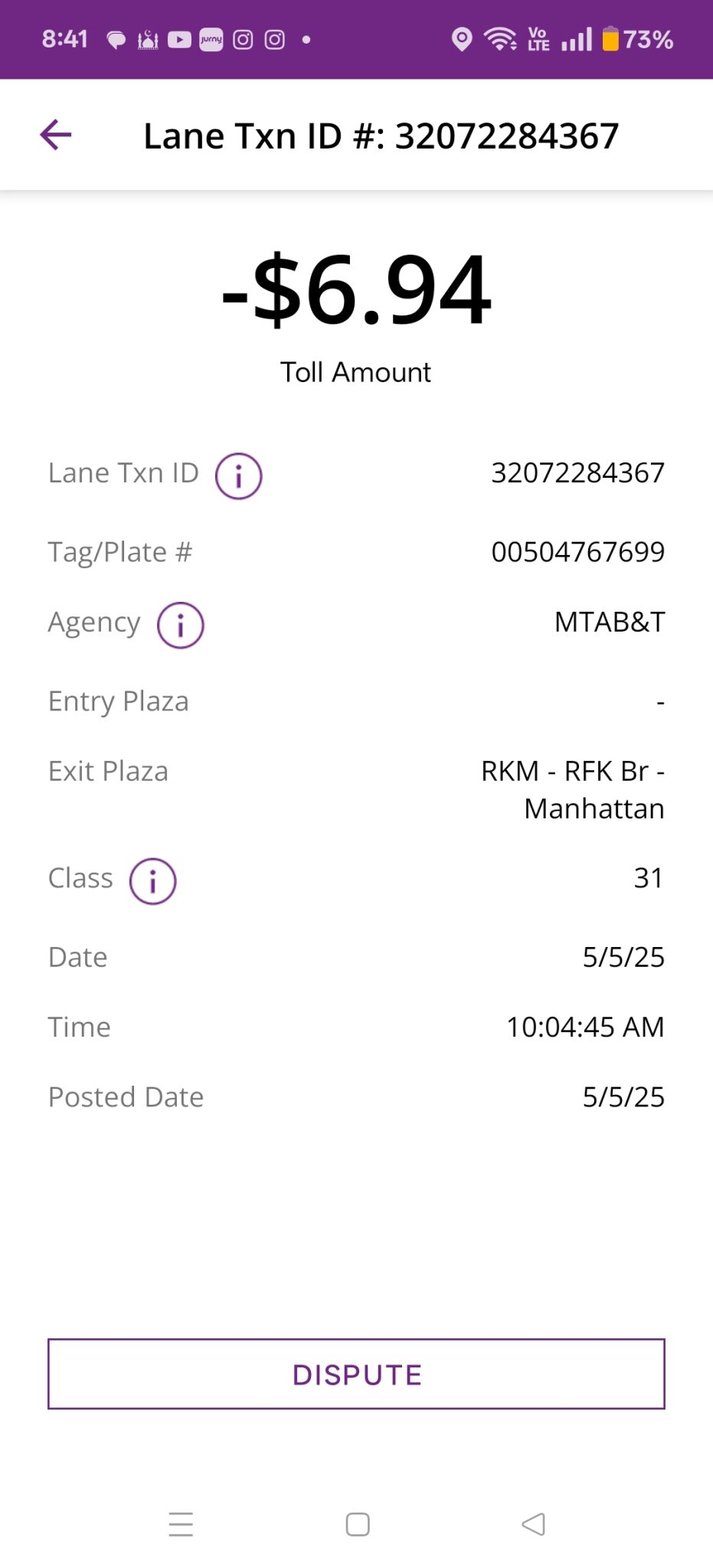Viewport: 713px width, 1568px height.
Task: Click the DISPUTE button
Action: tap(356, 1374)
